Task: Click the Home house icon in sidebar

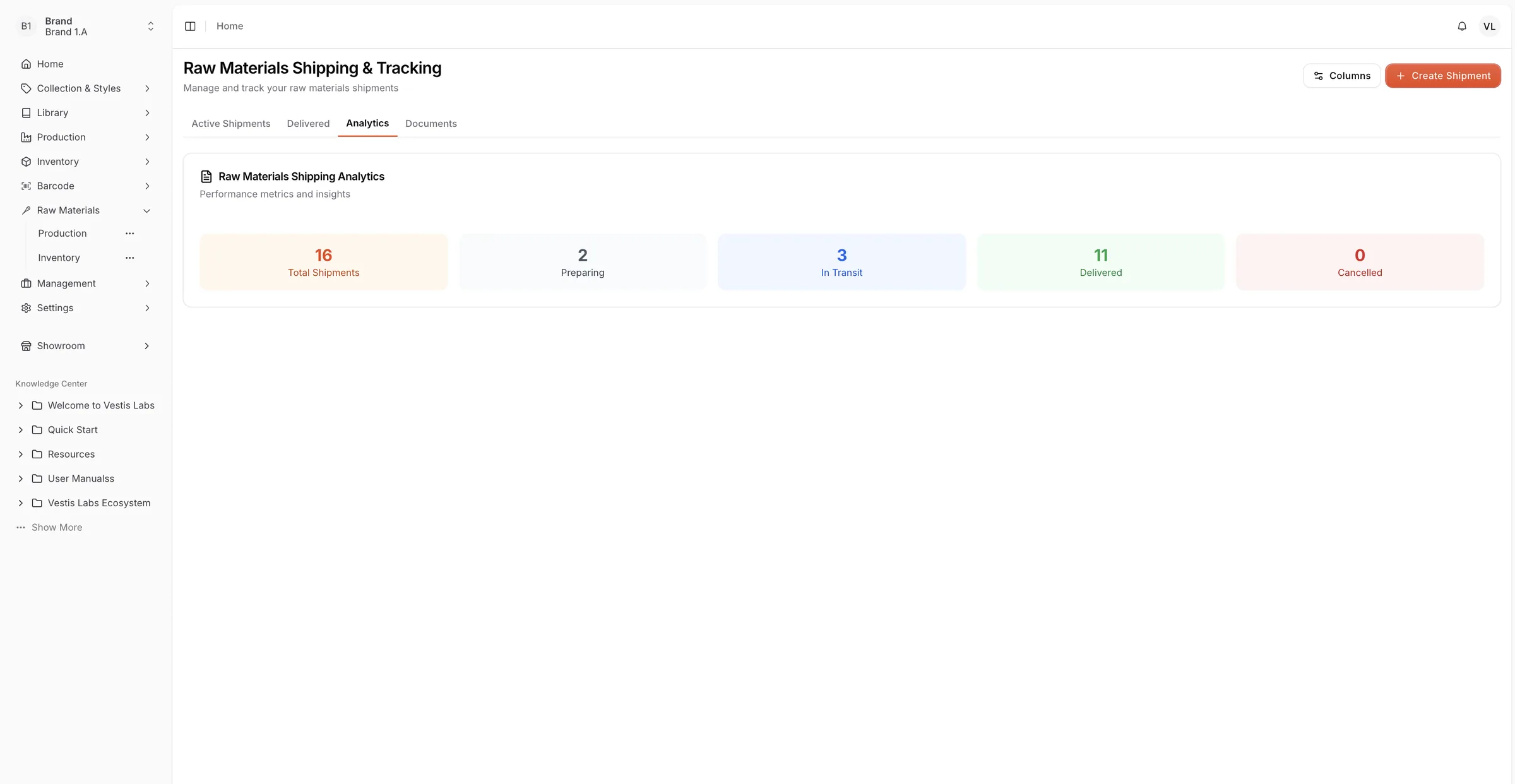Action: coord(26,64)
